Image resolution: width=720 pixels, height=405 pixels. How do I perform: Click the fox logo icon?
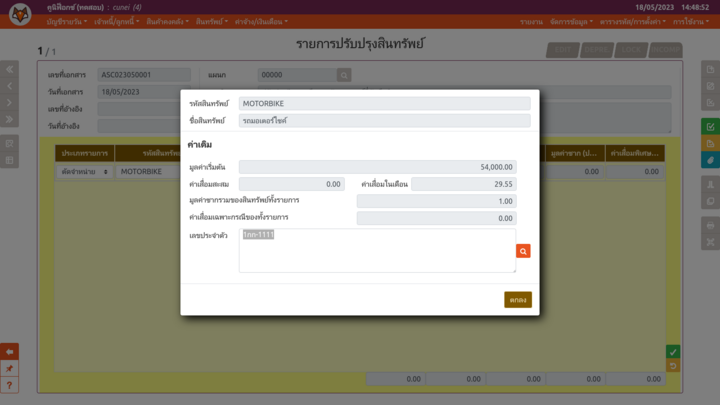click(20, 14)
